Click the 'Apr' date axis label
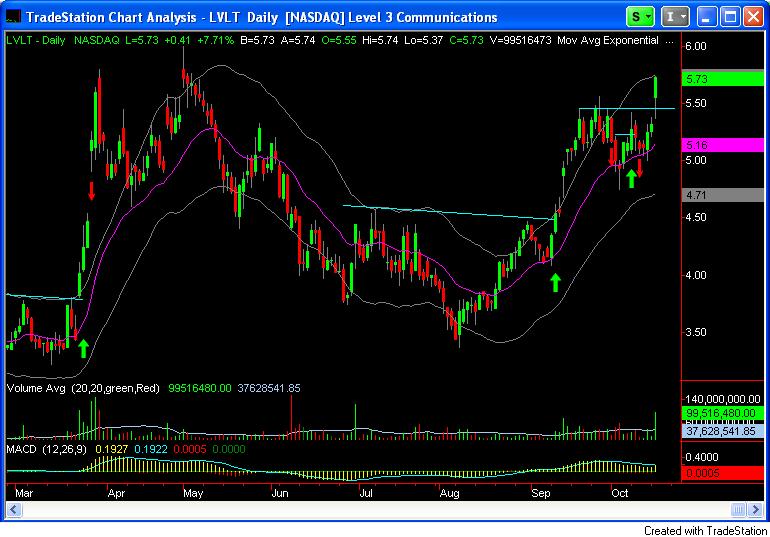The image size is (770, 537). tap(116, 493)
